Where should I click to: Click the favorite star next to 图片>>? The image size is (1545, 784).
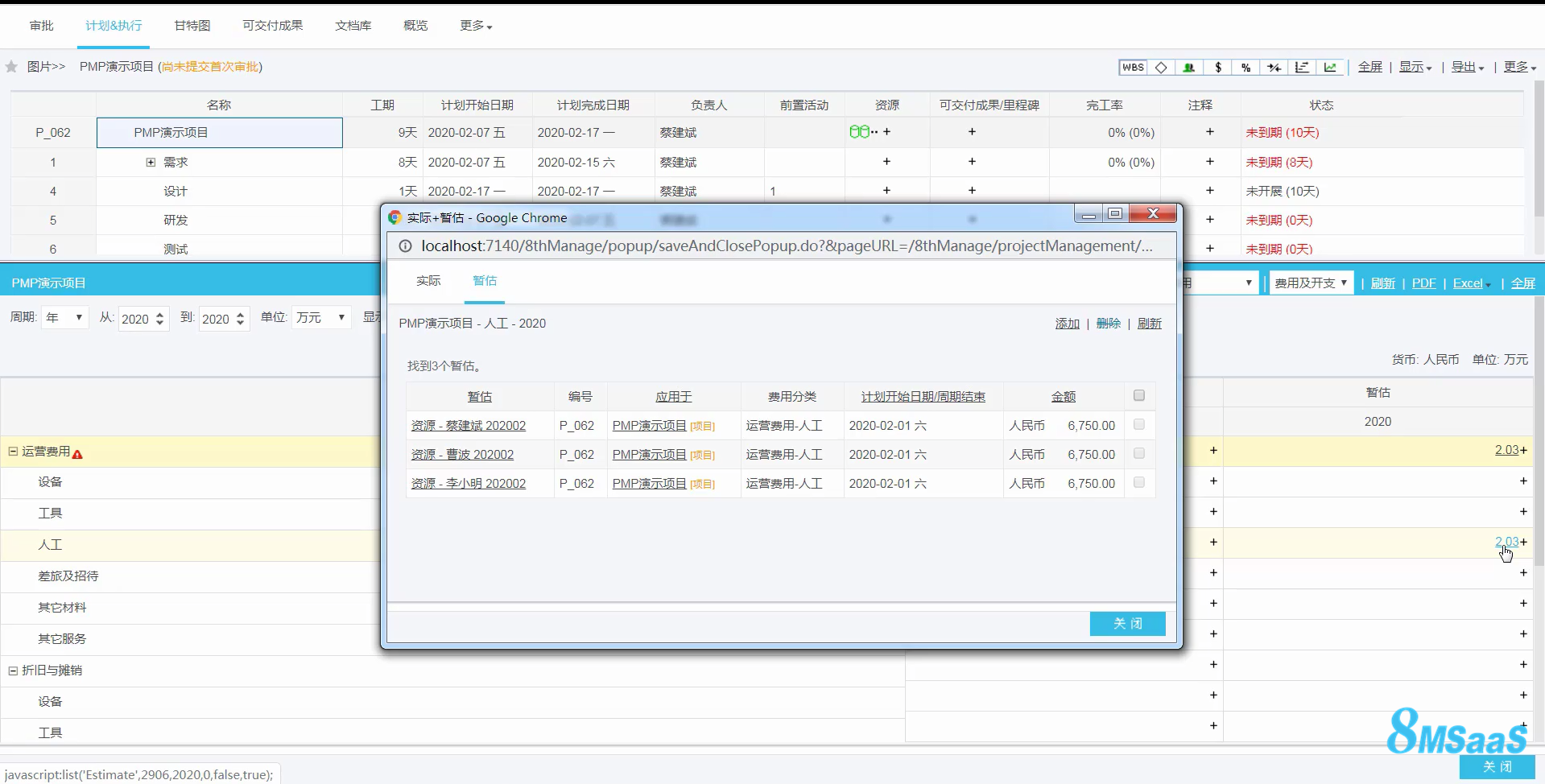[11, 67]
